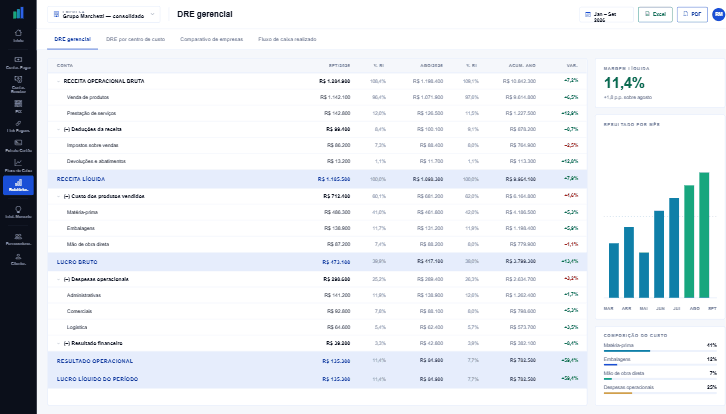Select the Administrativas expense row

(317, 295)
